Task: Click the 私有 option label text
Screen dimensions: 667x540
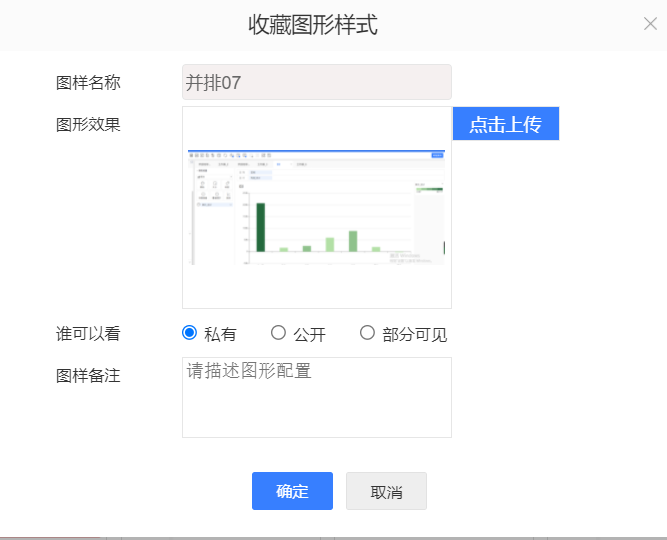Action: point(220,334)
